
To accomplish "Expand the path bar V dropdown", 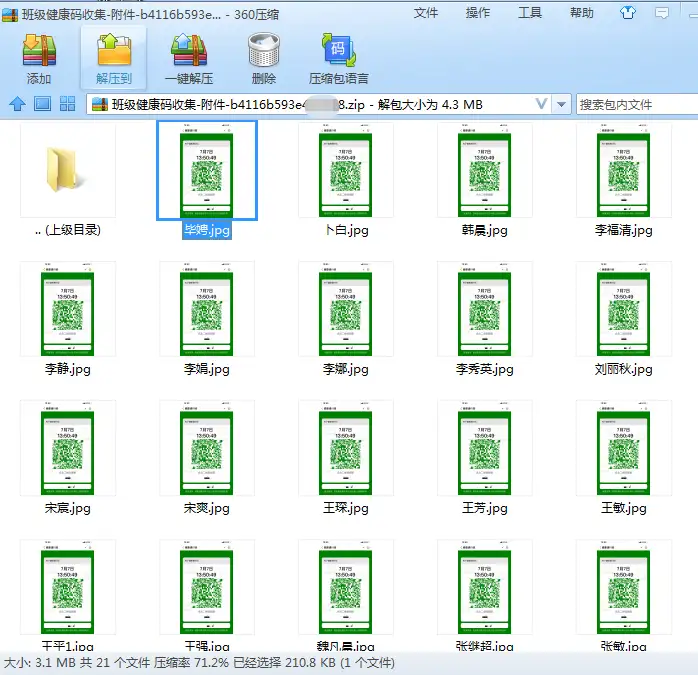I will [541, 104].
